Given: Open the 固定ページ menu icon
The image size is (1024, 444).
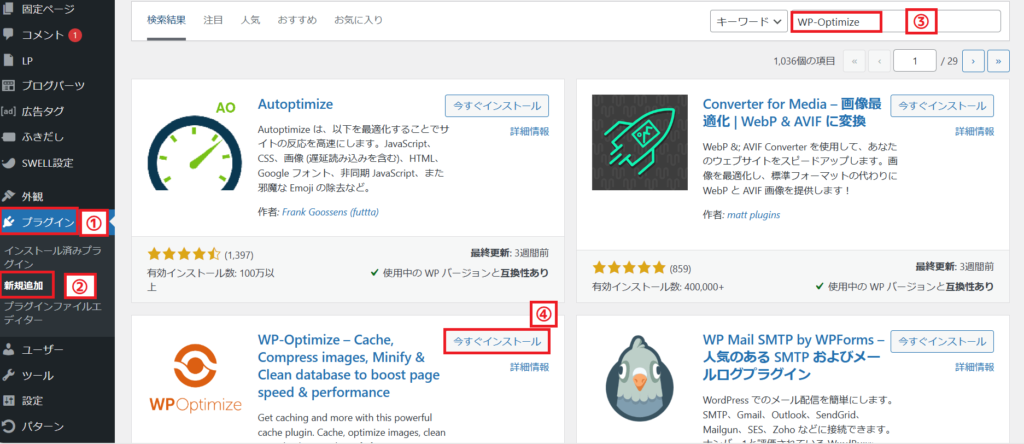Looking at the screenshot, I should pyautogui.click(x=8, y=9).
